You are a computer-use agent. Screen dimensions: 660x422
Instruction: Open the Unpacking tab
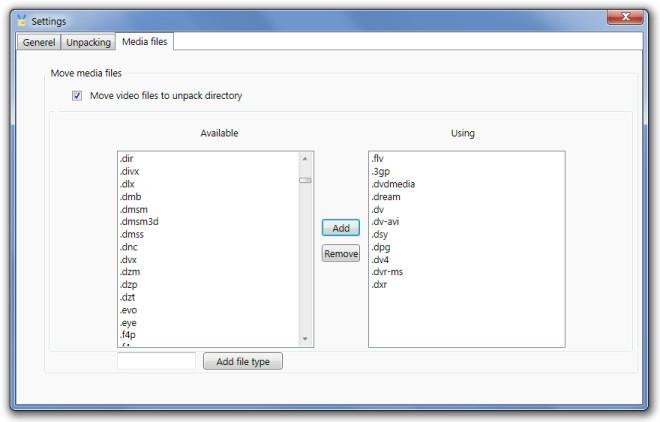click(88, 42)
